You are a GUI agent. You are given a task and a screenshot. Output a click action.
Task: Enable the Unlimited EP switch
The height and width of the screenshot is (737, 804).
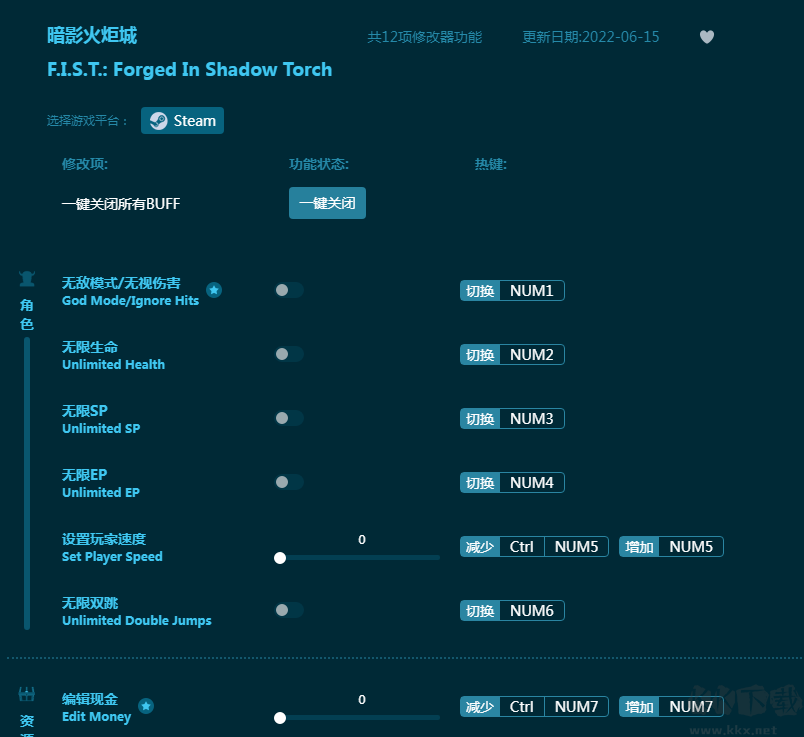pyautogui.click(x=288, y=482)
